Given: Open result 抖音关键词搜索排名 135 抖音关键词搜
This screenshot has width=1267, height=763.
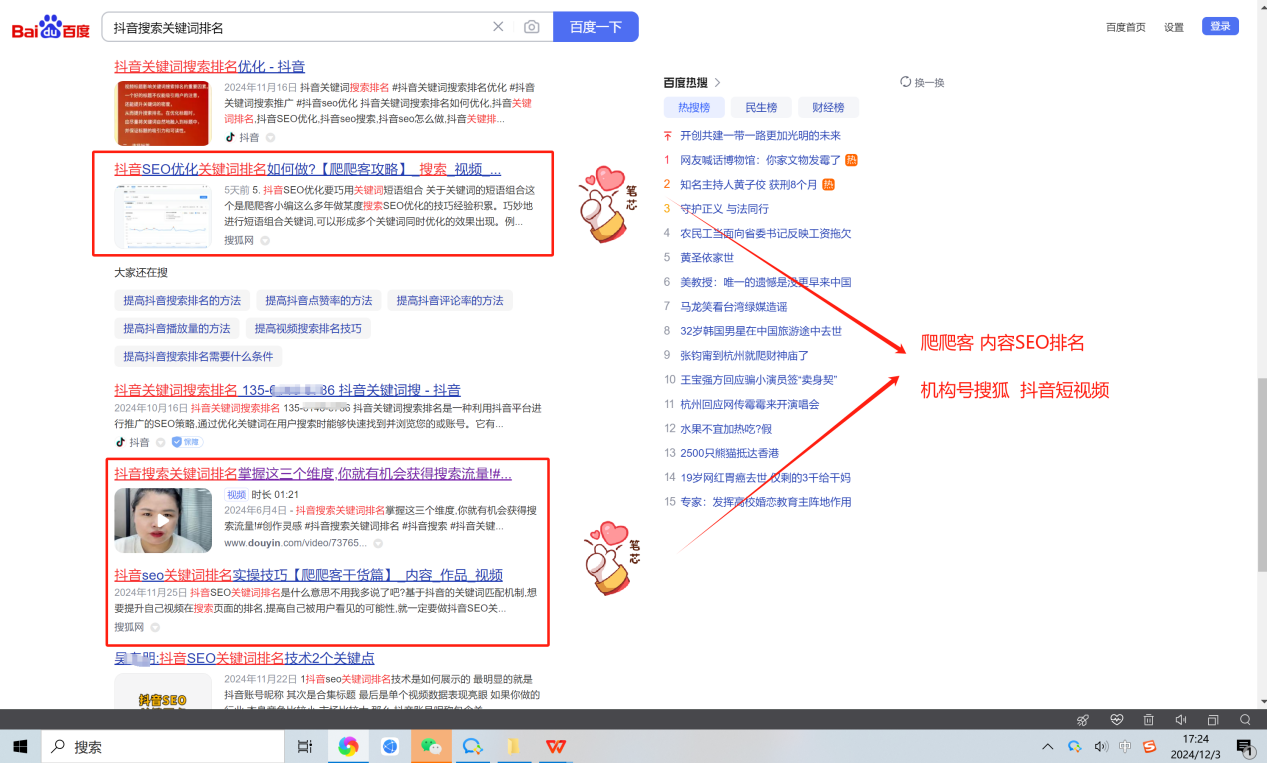Looking at the screenshot, I should click(287, 390).
